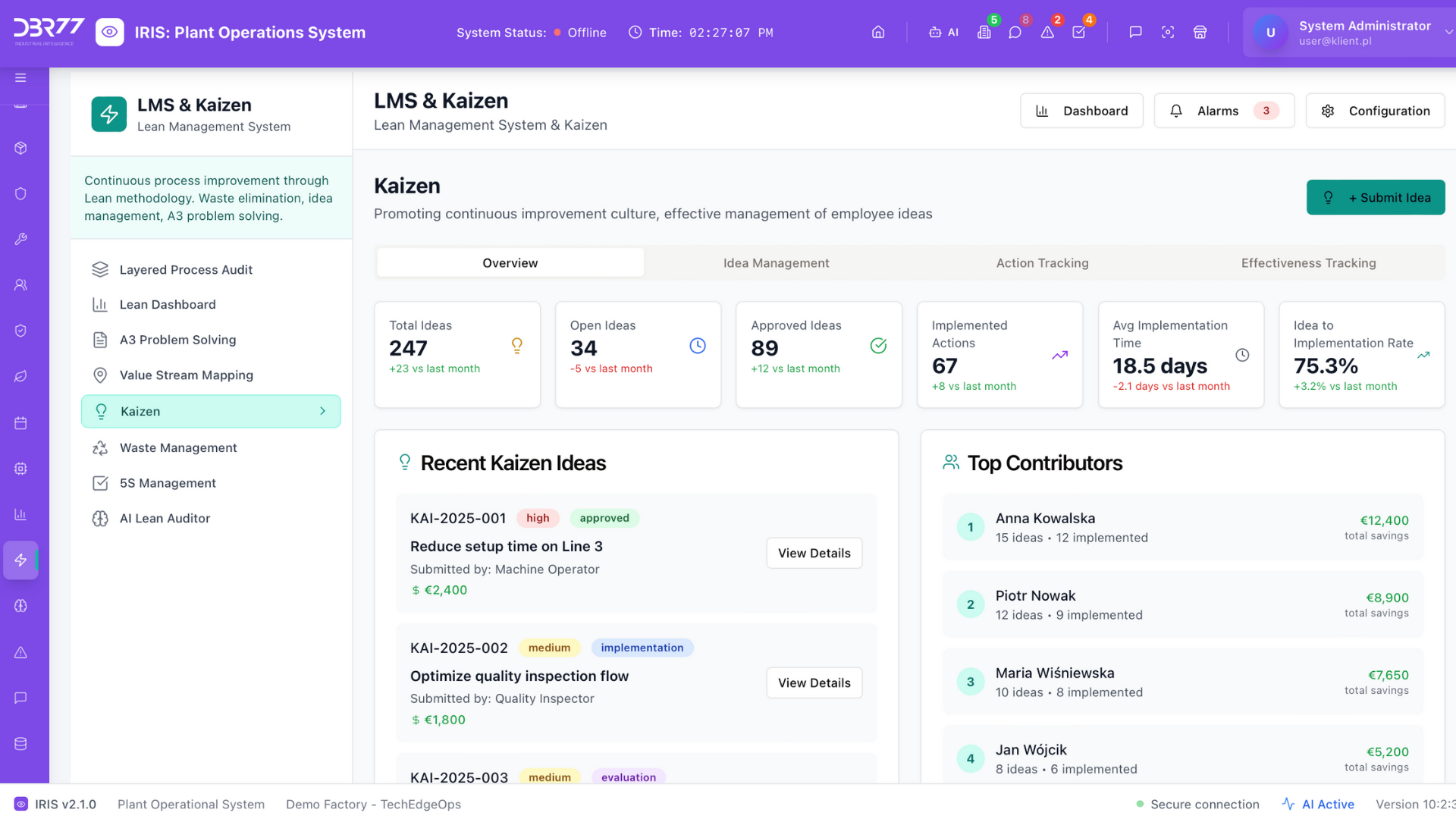This screenshot has height=819, width=1456.
Task: Open Value Stream Mapping in sidebar
Action: point(186,375)
